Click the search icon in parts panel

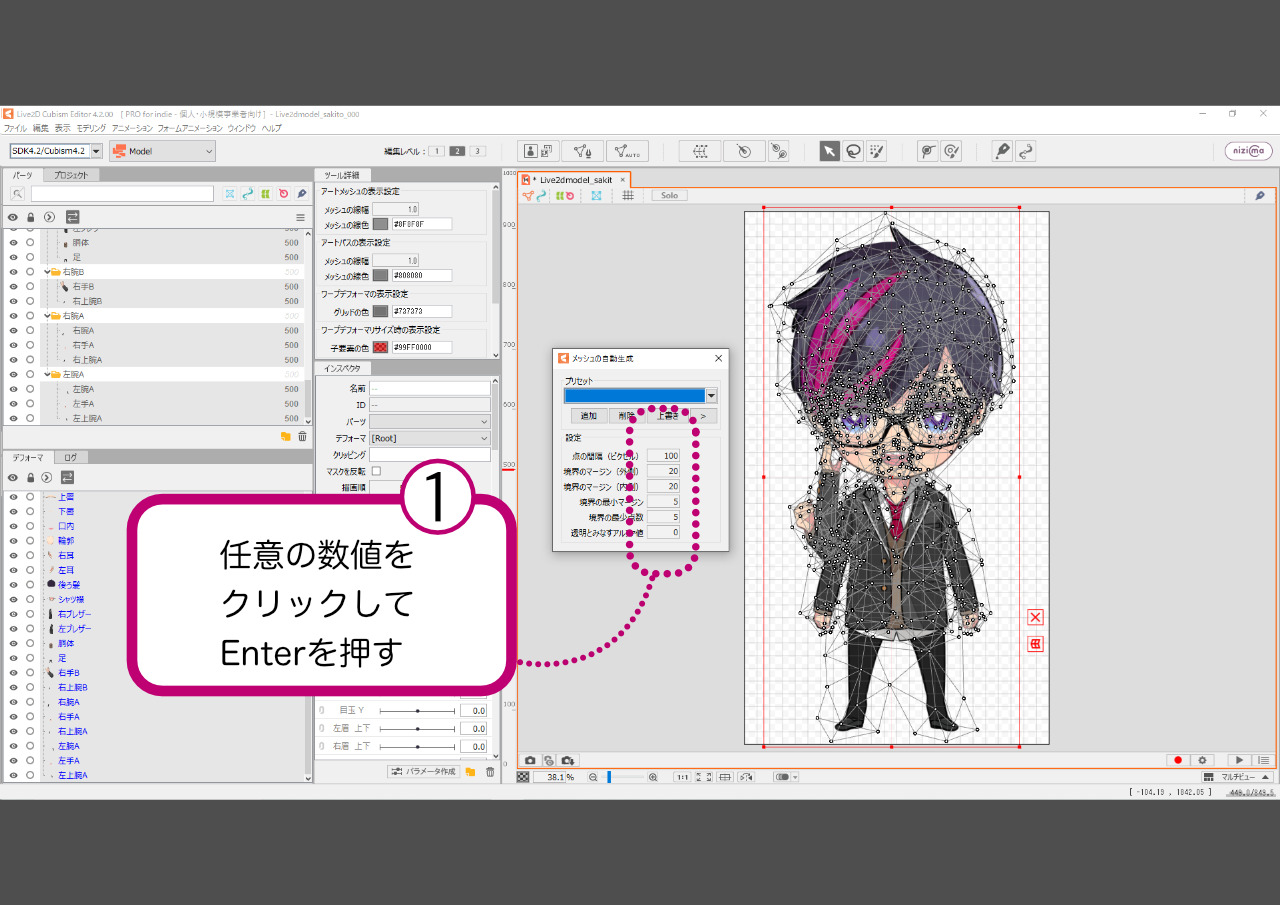point(18,194)
